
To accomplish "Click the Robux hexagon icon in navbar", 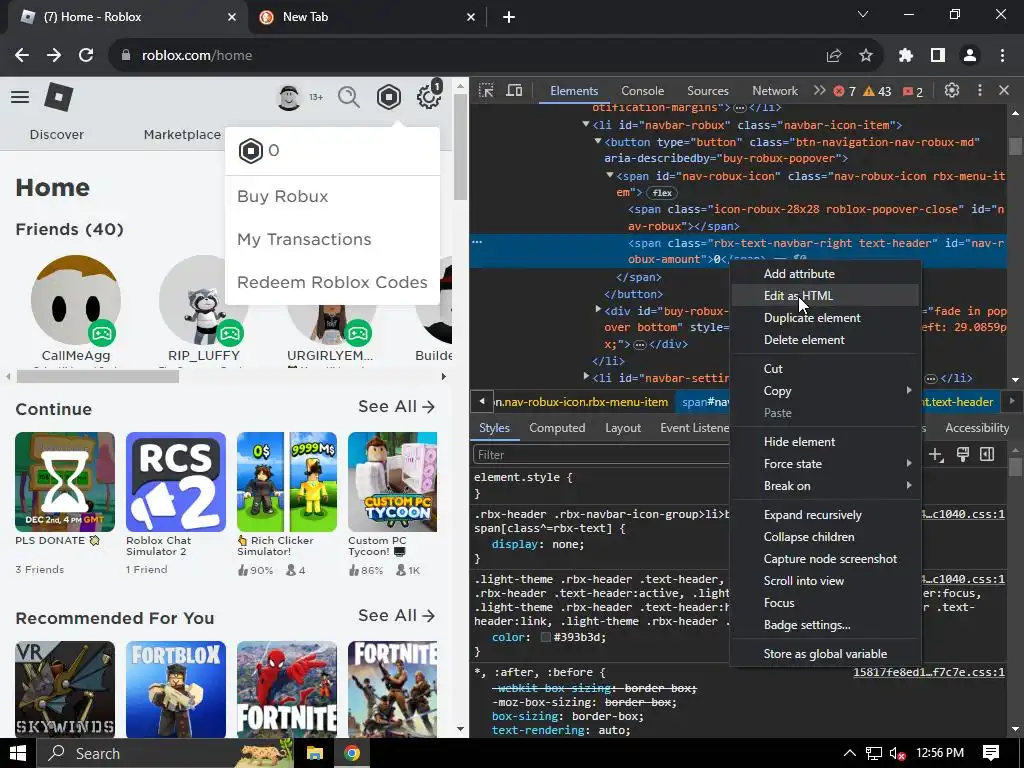I will 389,97.
